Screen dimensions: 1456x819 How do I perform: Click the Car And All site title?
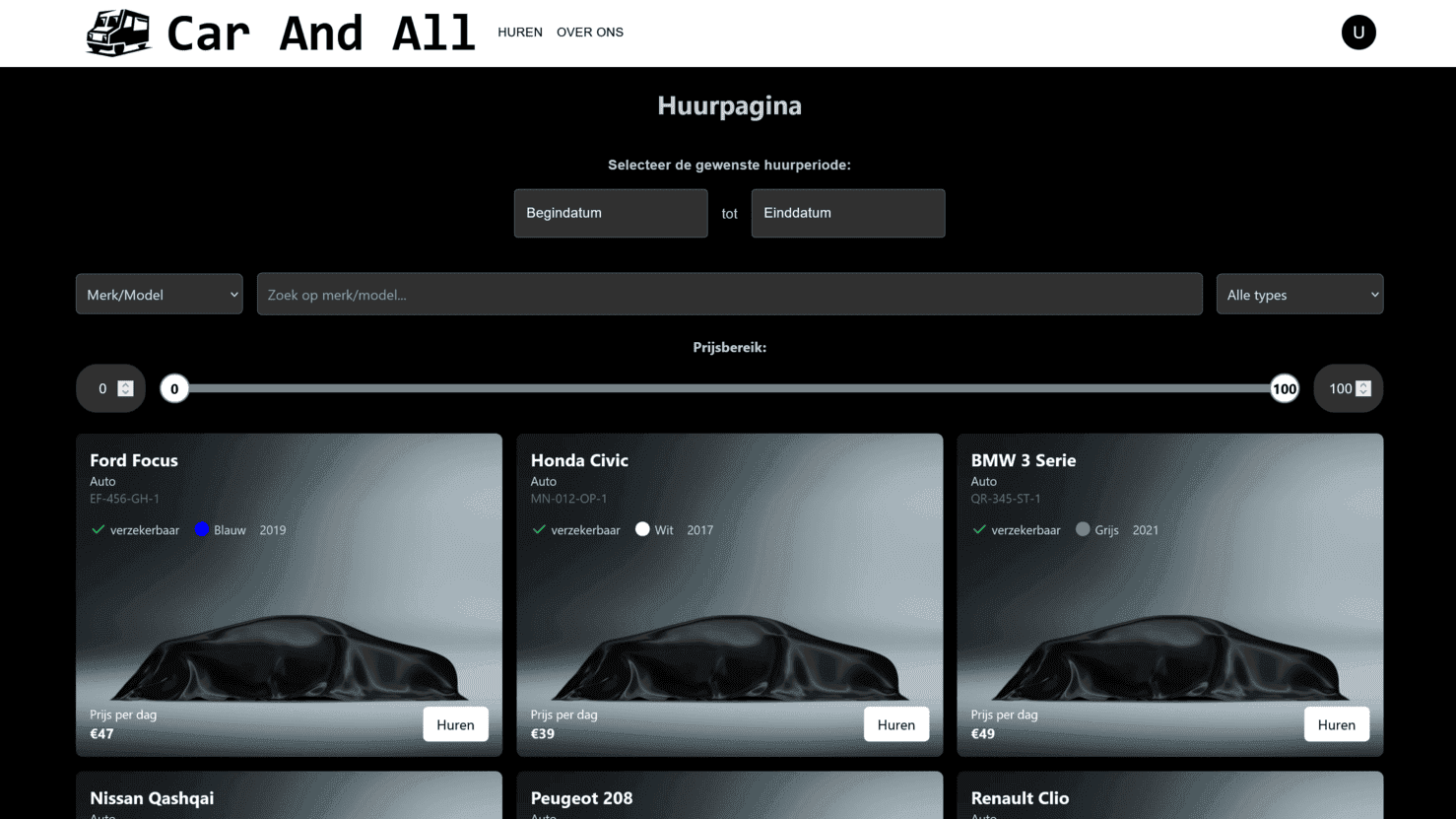pos(321,33)
